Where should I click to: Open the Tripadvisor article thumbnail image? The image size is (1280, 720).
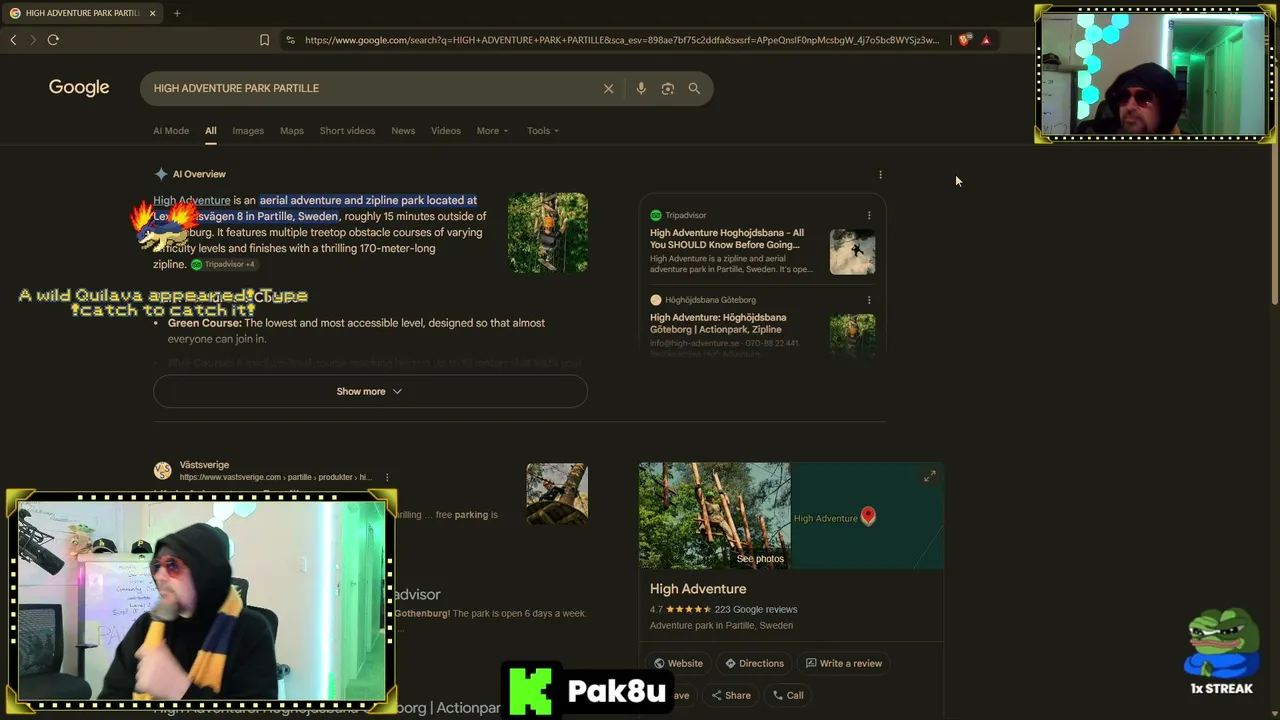tap(852, 251)
